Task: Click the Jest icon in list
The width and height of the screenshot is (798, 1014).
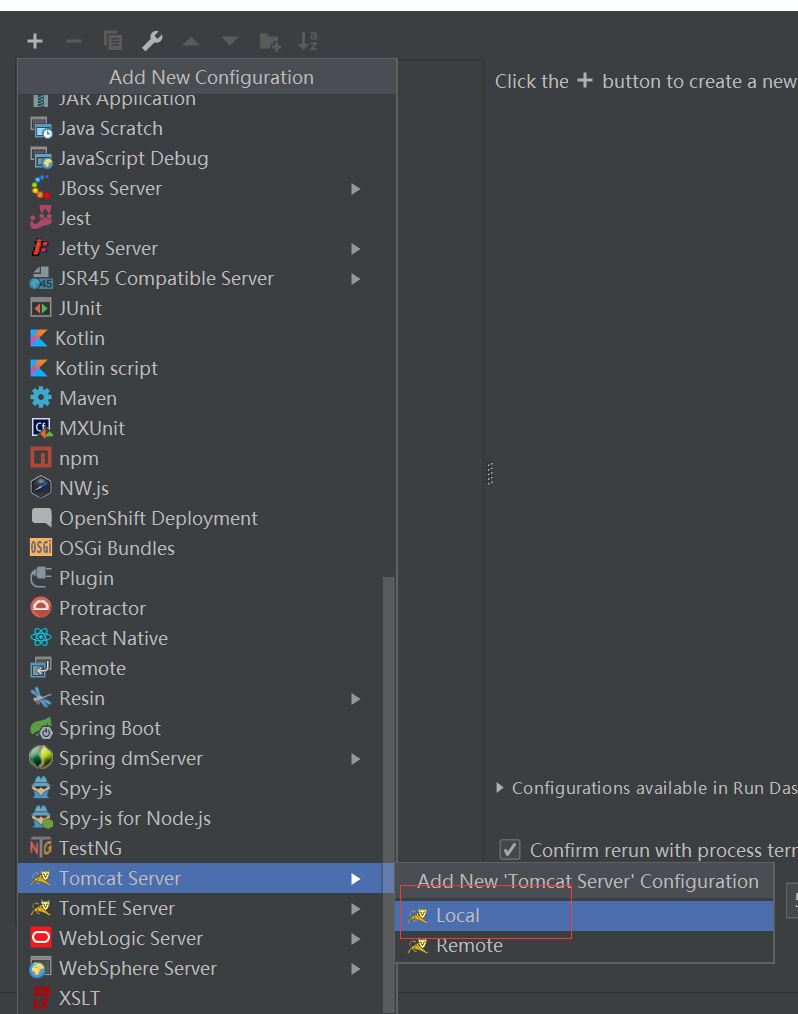Action: pyautogui.click(x=41, y=218)
